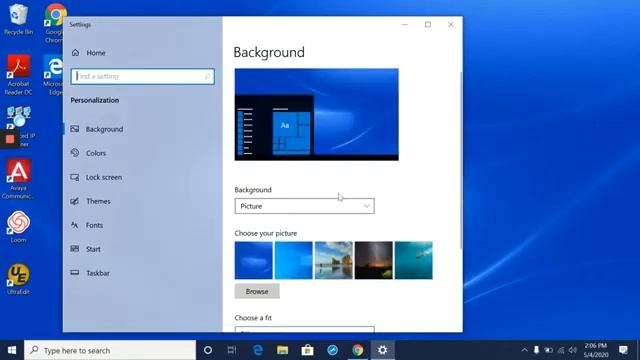Open Task View on the taskbar
The image size is (640, 360).
tap(232, 350)
